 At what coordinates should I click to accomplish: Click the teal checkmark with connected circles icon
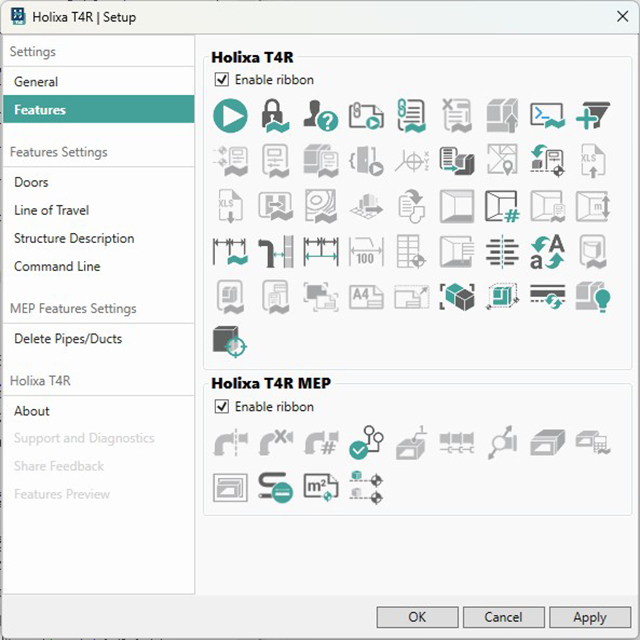[366, 442]
